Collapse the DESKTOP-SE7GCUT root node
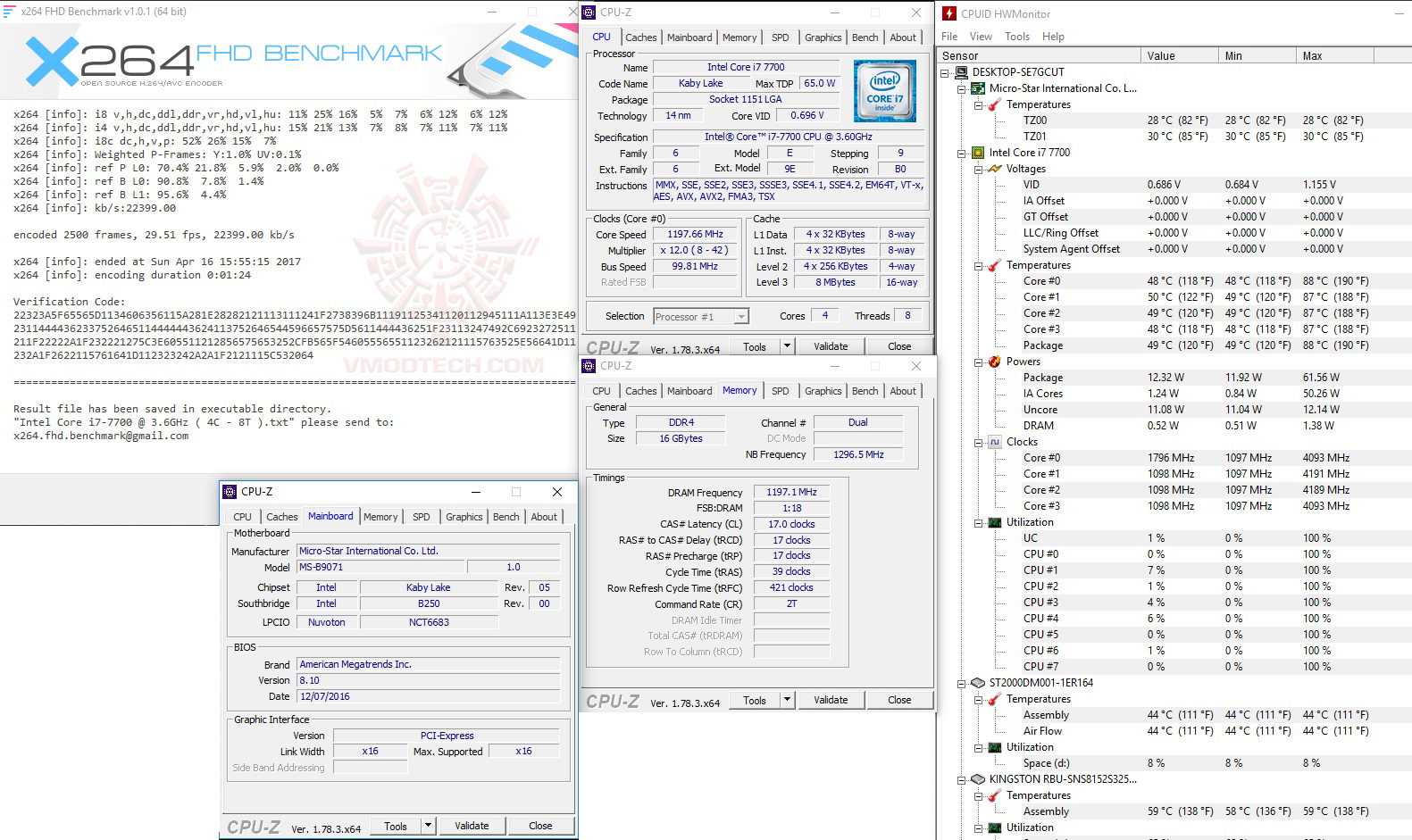Image resolution: width=1412 pixels, height=840 pixels. (945, 72)
